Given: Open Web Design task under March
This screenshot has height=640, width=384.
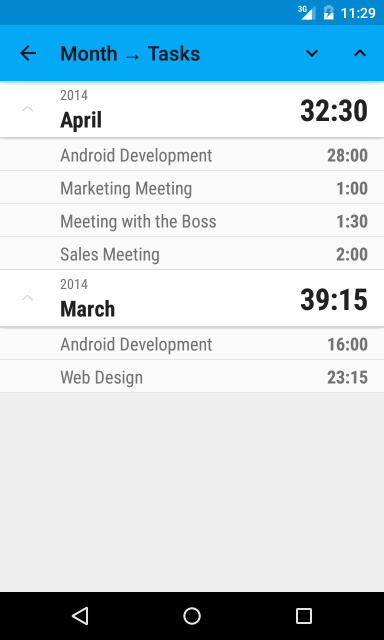Looking at the screenshot, I should [192, 377].
